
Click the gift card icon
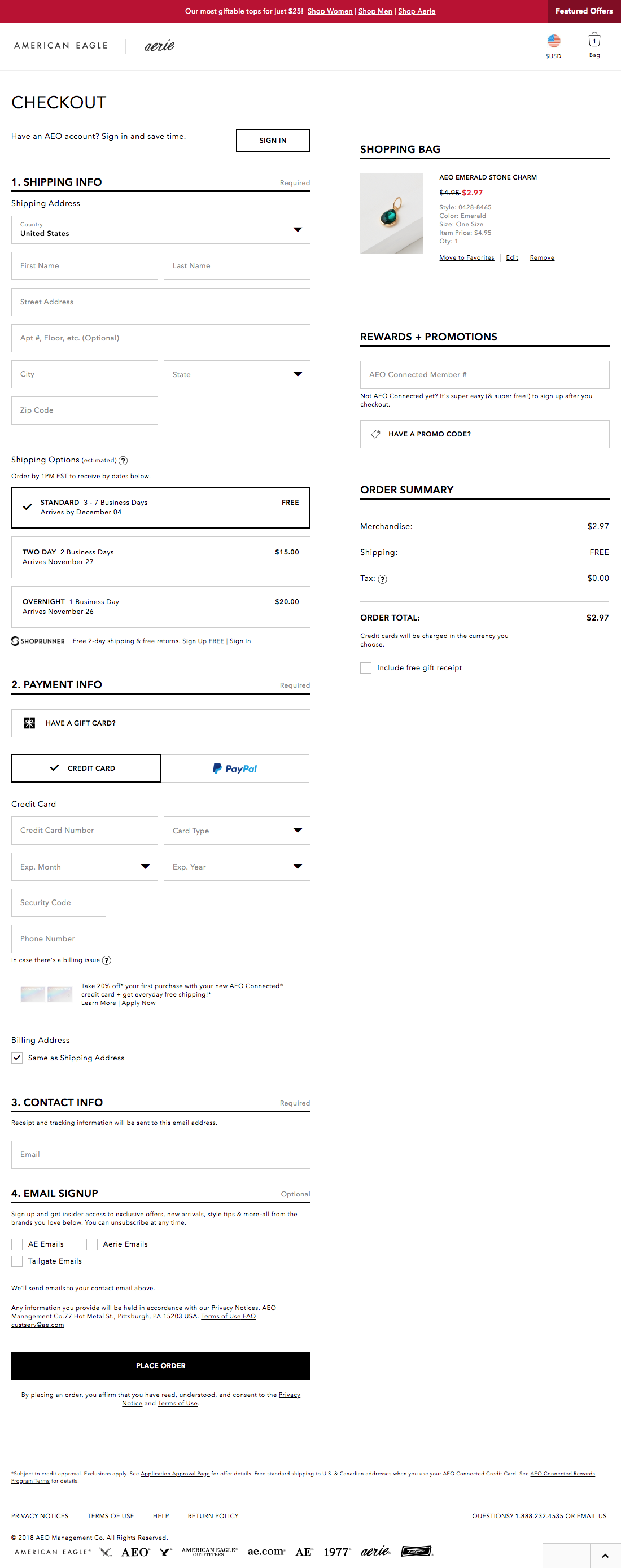29,723
